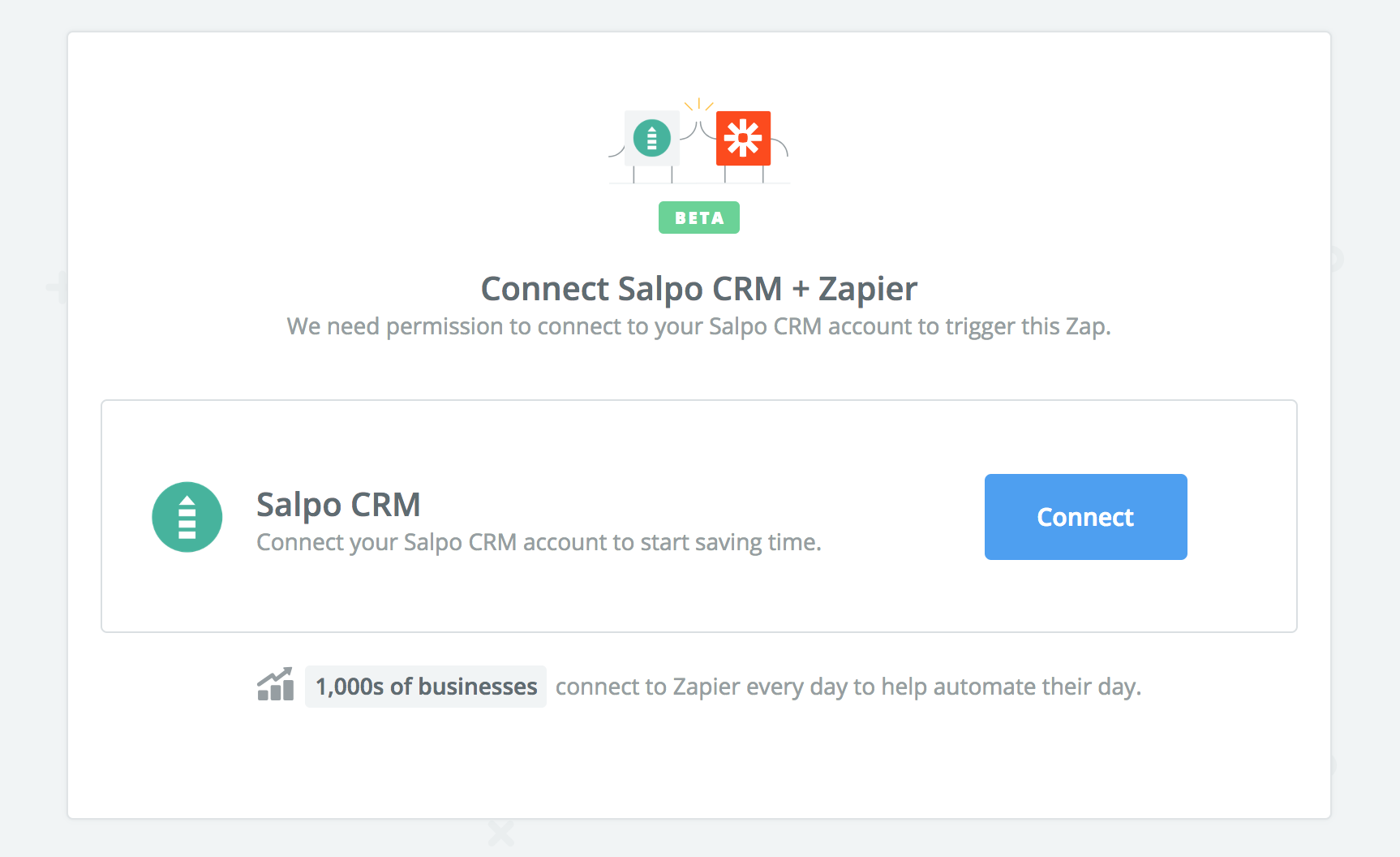Click the large Salpo CRM round logo
This screenshot has height=857, width=1400.
tap(187, 517)
